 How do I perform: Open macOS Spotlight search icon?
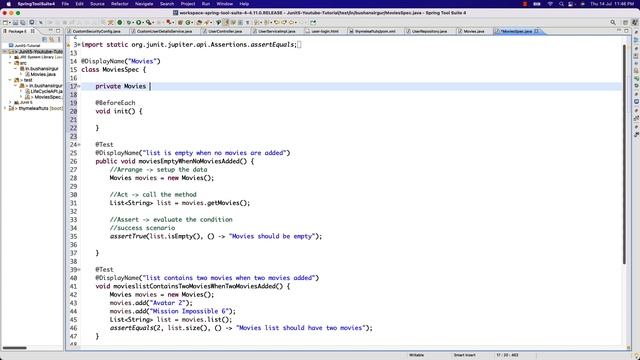[x=561, y=4]
